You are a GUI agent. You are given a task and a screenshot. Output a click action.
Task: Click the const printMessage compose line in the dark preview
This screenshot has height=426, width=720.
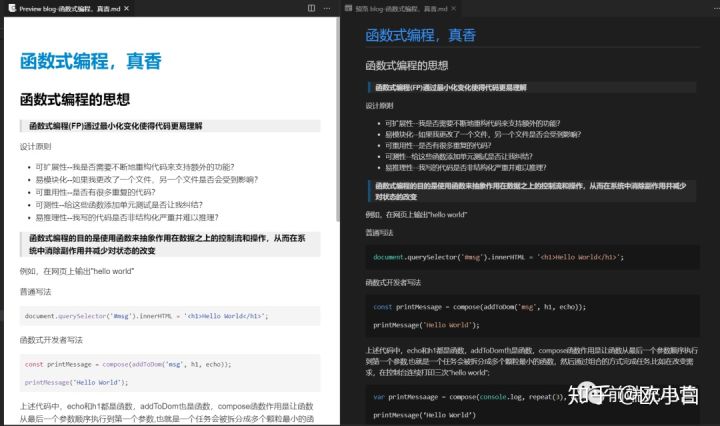(x=480, y=307)
